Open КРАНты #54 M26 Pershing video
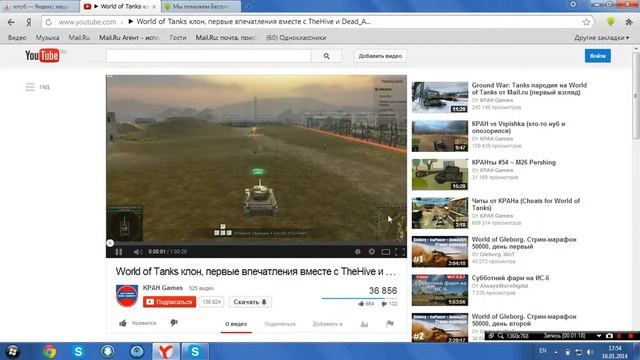The width and height of the screenshot is (640, 360). coord(513,162)
